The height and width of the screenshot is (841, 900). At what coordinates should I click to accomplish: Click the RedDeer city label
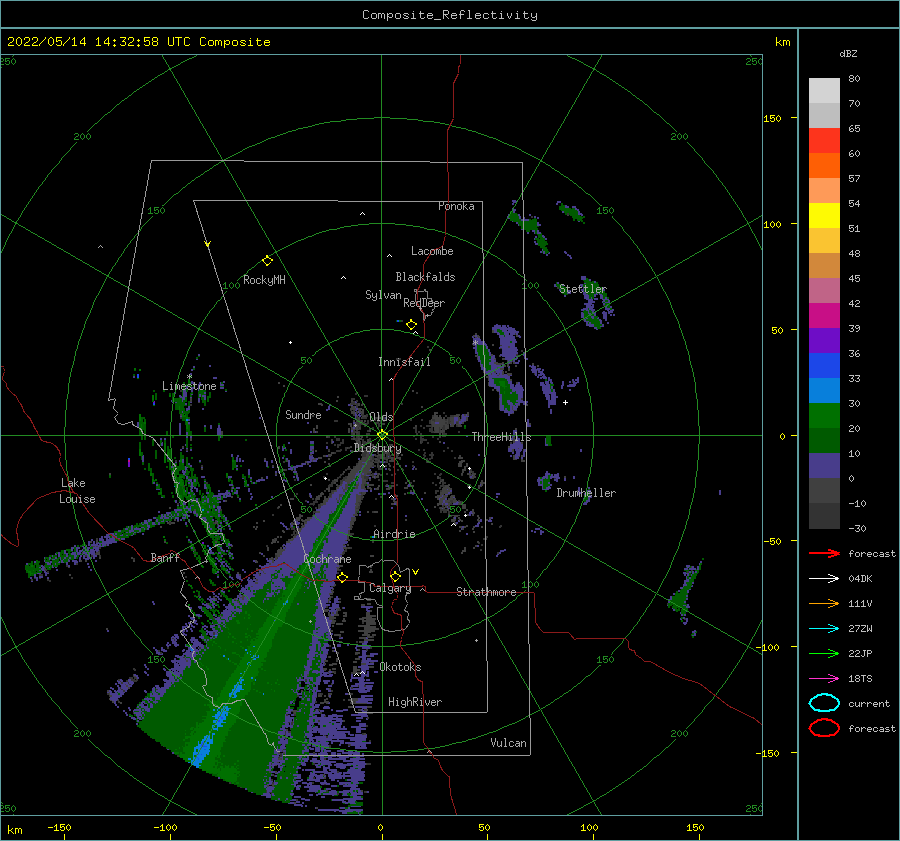(x=424, y=303)
